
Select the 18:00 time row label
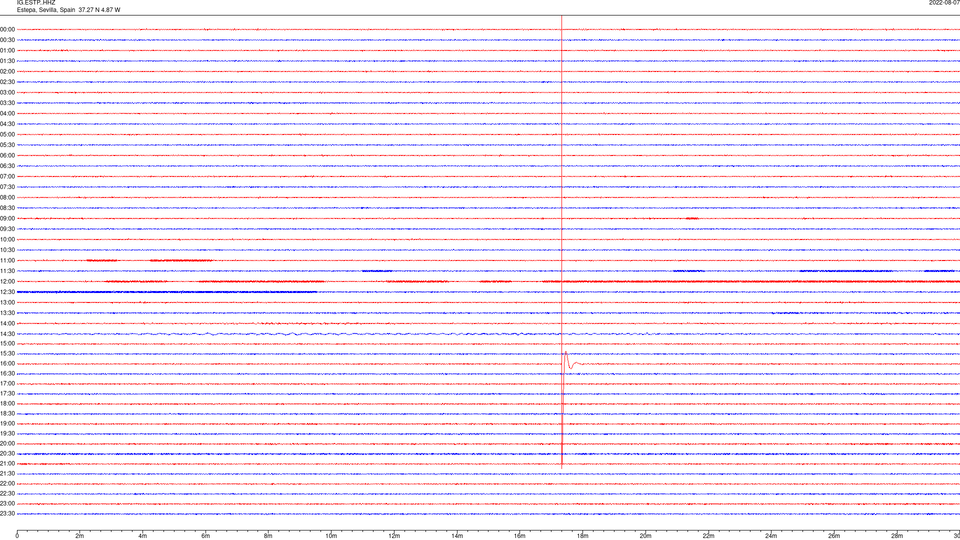pyautogui.click(x=7, y=403)
